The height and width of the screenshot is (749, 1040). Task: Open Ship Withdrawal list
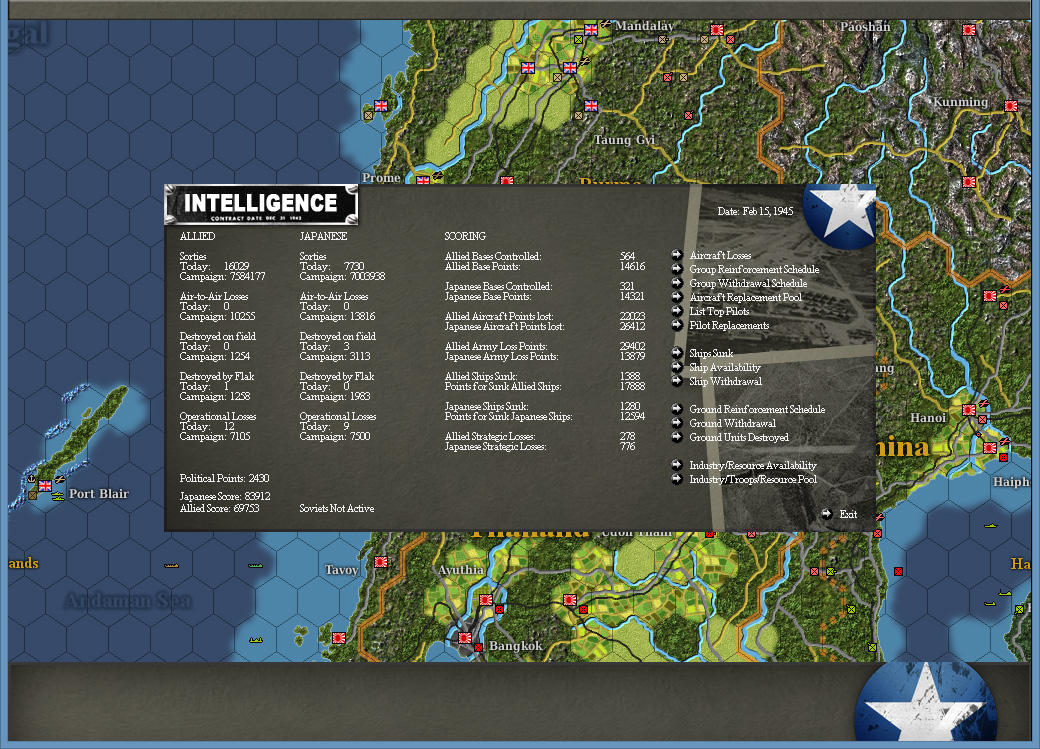(725, 381)
